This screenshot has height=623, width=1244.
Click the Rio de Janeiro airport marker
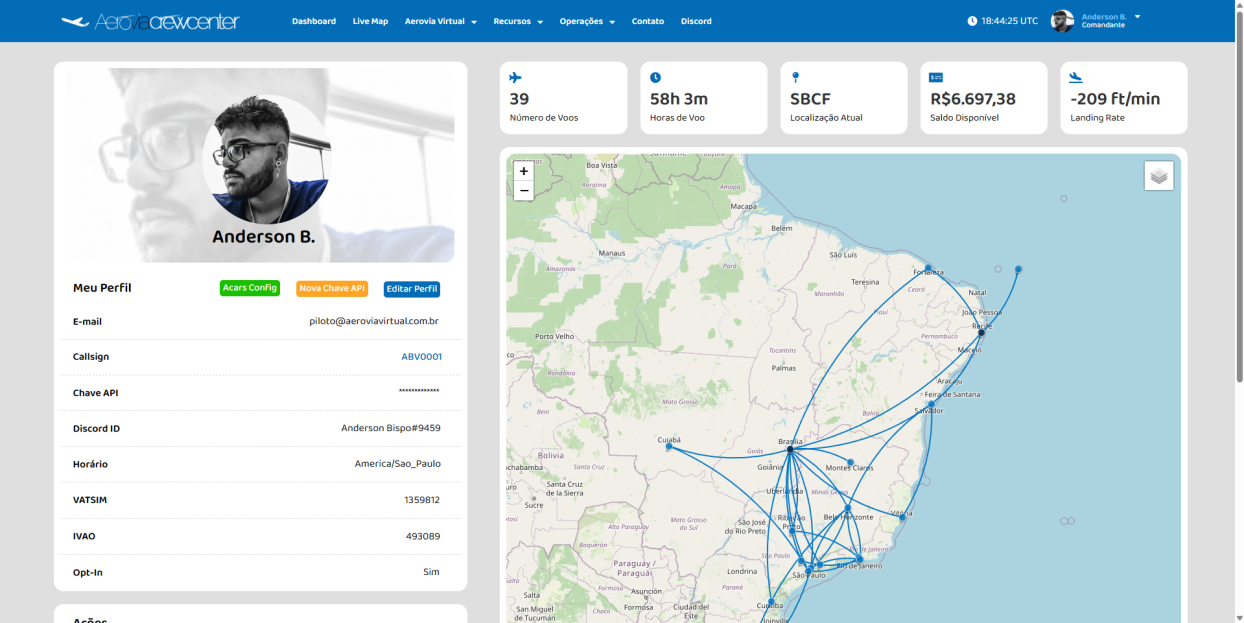click(859, 560)
